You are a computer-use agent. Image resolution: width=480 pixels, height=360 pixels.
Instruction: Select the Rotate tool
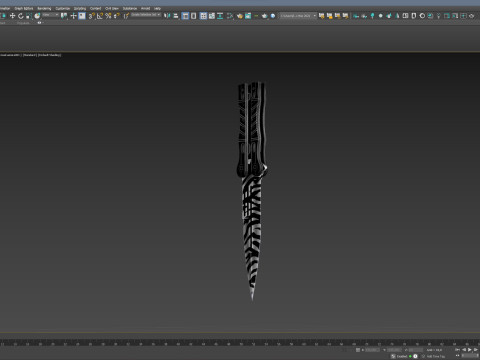21,16
